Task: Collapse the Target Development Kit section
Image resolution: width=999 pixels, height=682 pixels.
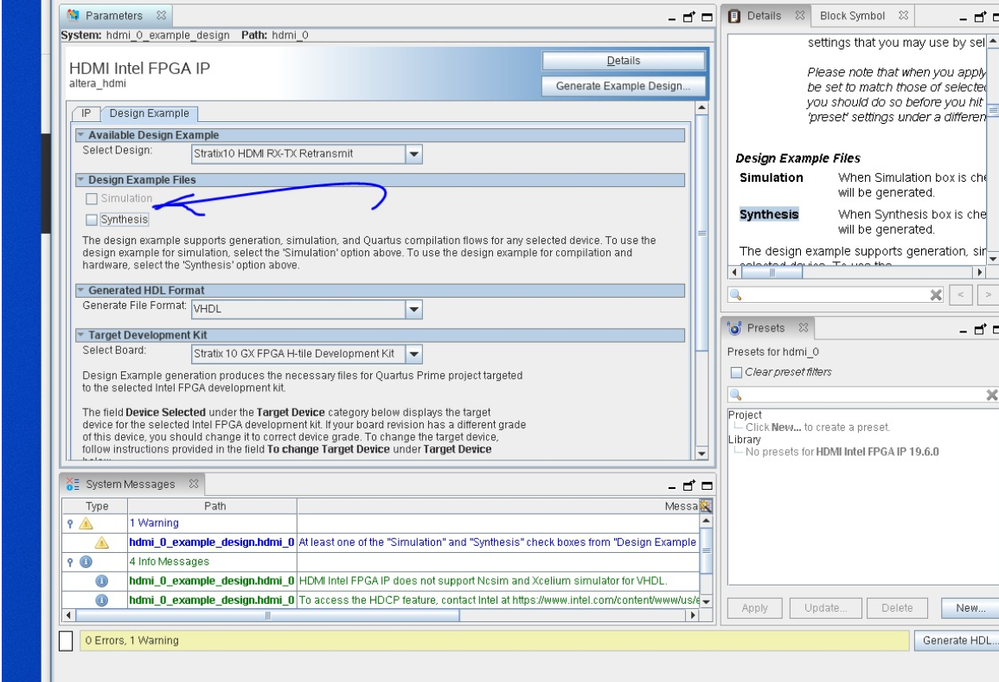Action: pyautogui.click(x=81, y=335)
